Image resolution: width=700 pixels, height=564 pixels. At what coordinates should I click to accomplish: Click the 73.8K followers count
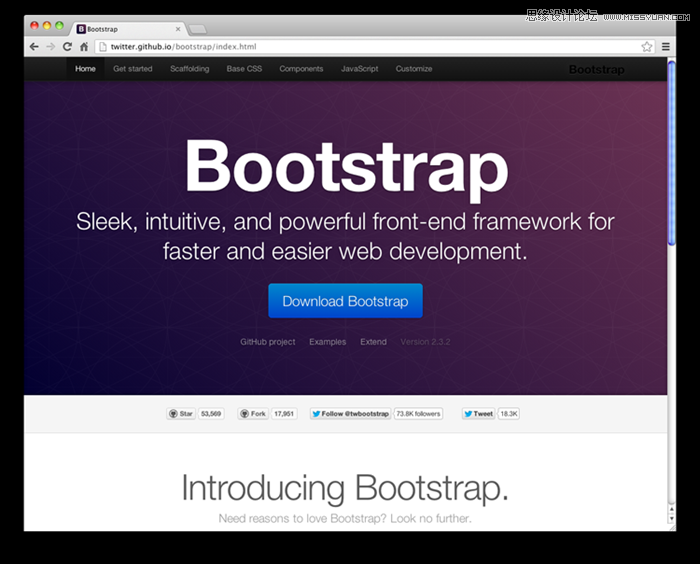pos(418,414)
